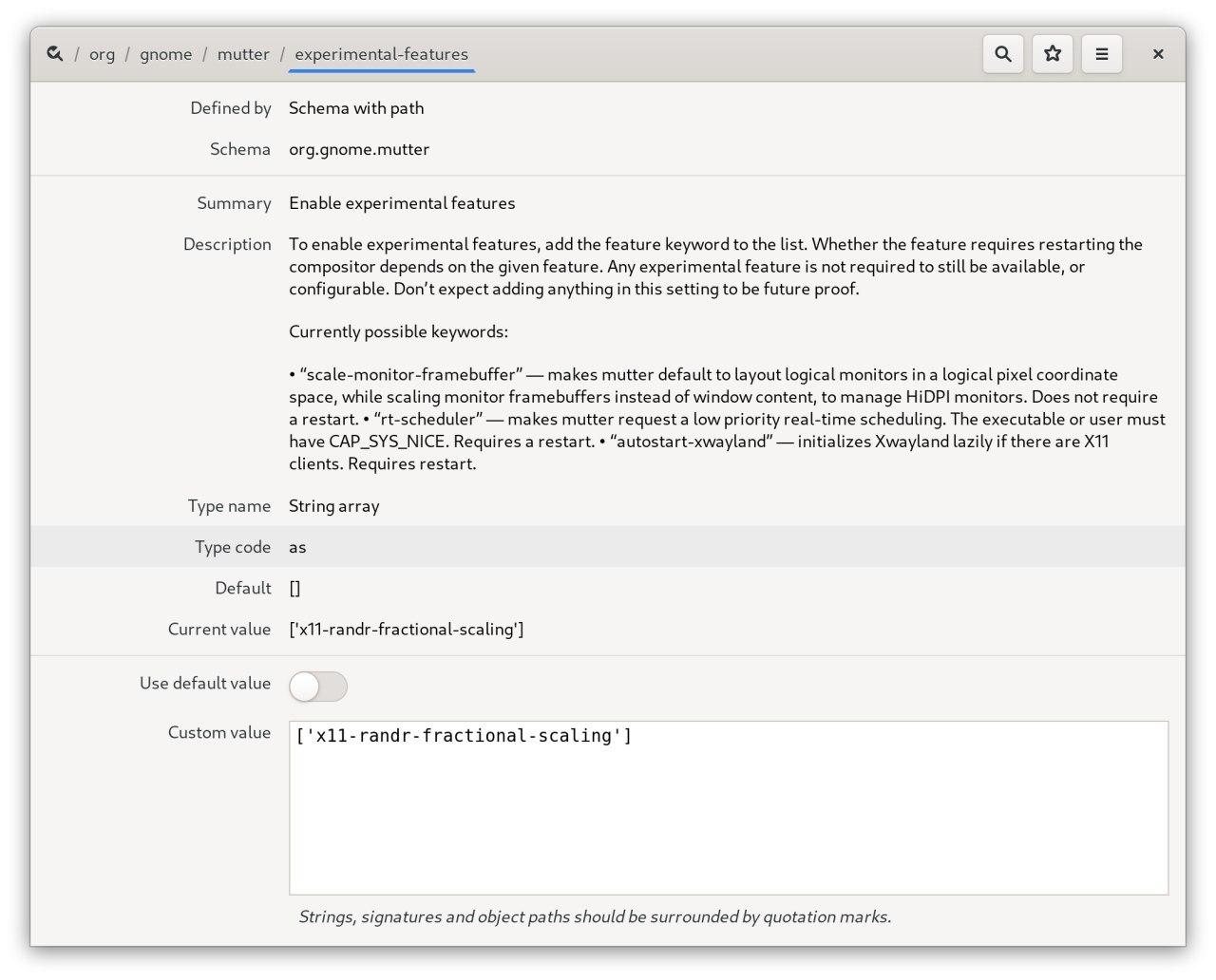Open the hamburger menu button

1102,54
